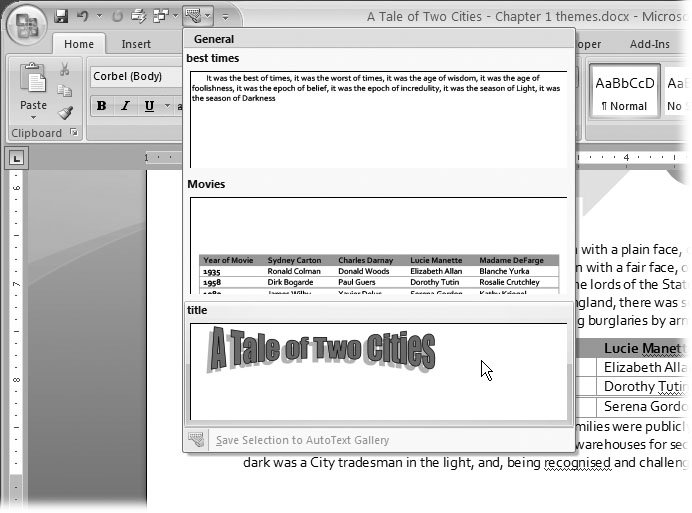Cut selection with scissors icon
This screenshot has width=692, height=513.
click(x=64, y=70)
